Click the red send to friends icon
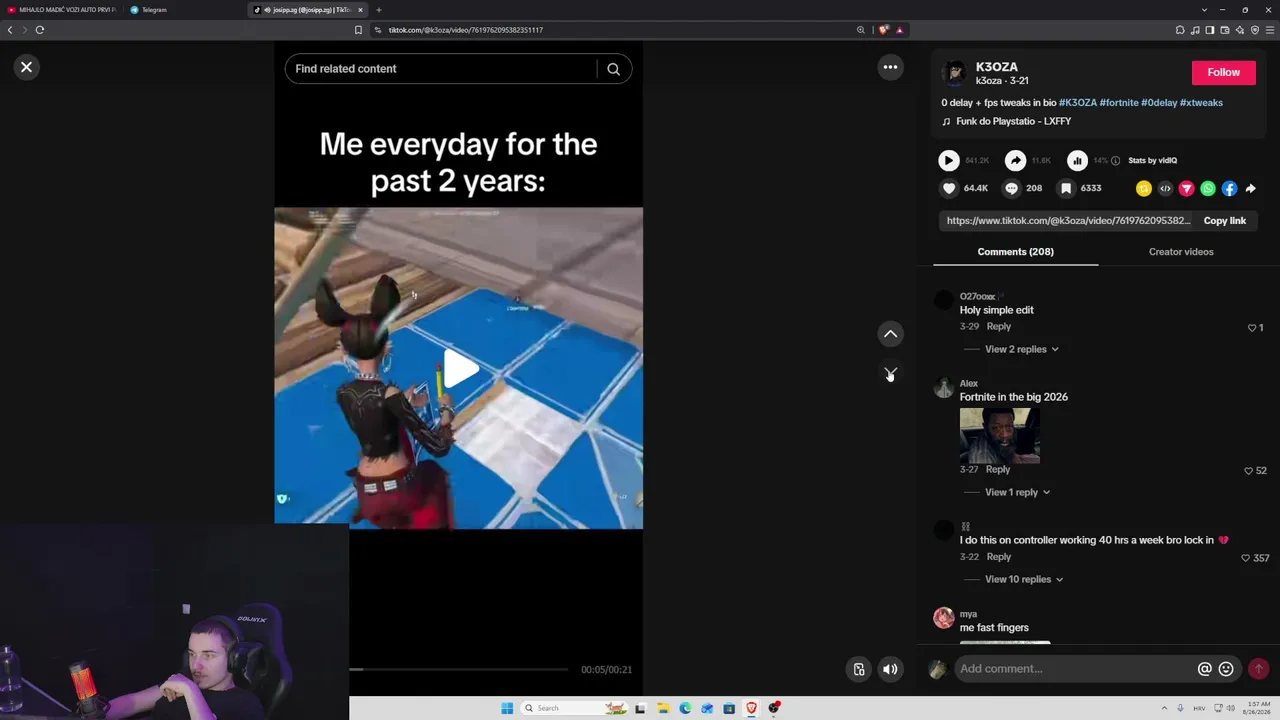Screen dimensions: 1280x720 [x=1186, y=188]
